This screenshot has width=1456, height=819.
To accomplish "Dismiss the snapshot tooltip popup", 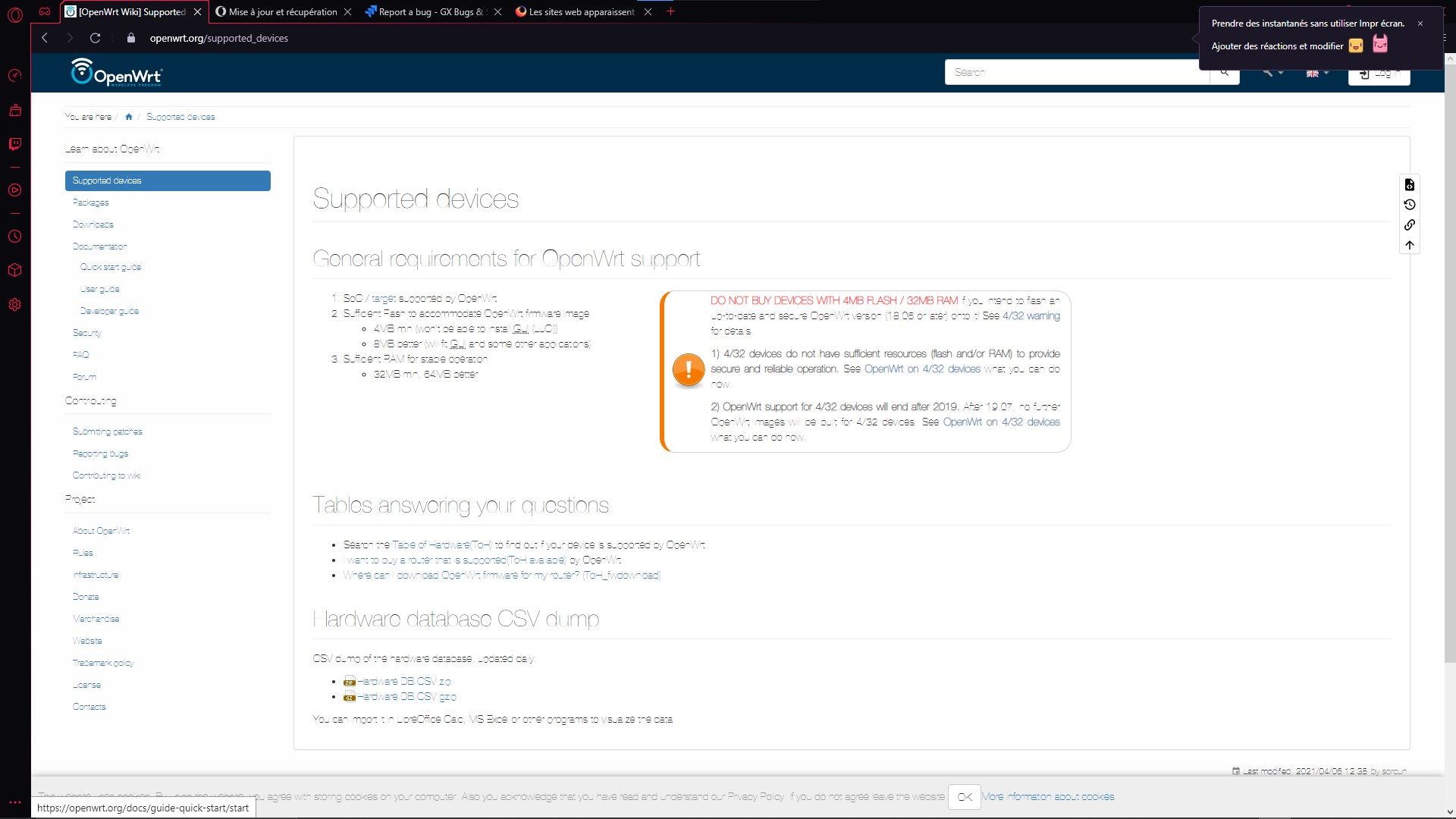I will pos(1420,24).
